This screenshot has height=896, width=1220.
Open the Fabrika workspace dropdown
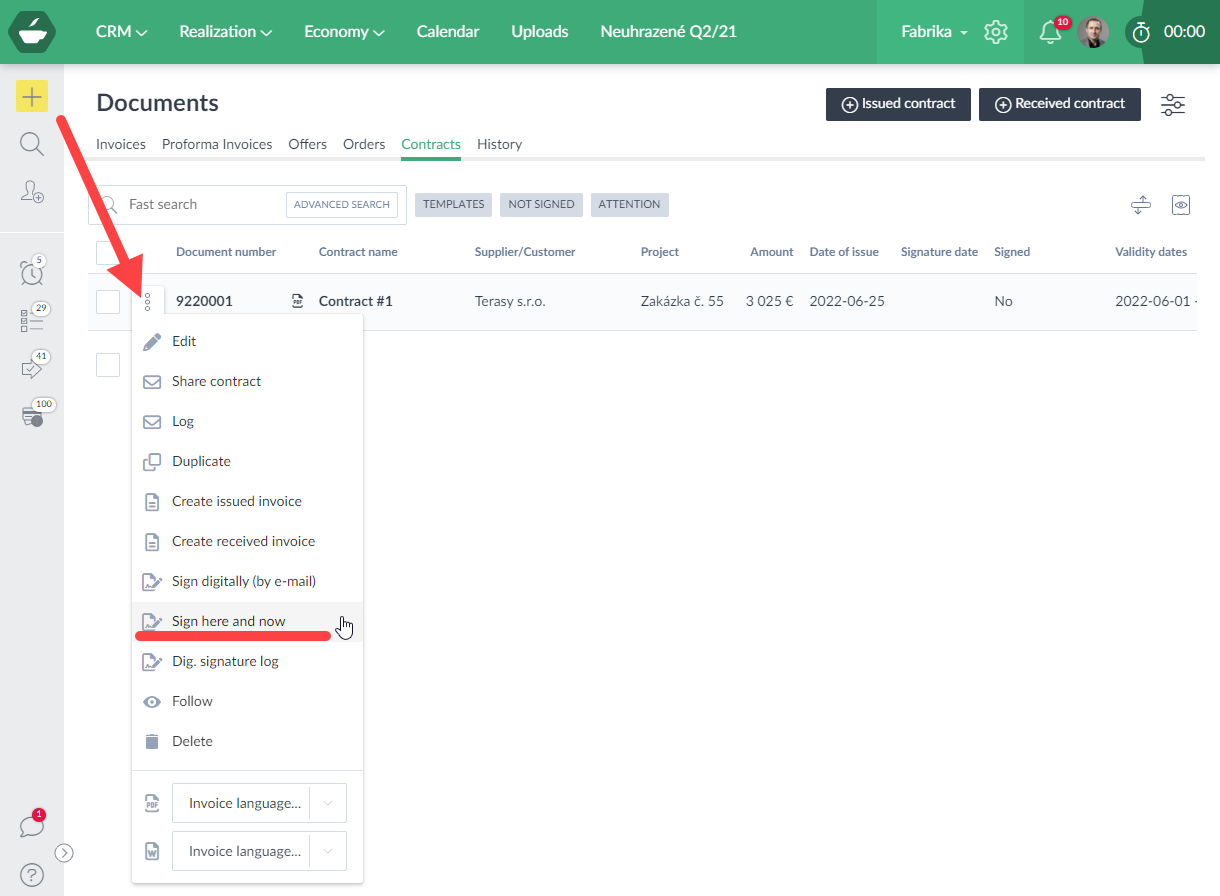tap(934, 32)
